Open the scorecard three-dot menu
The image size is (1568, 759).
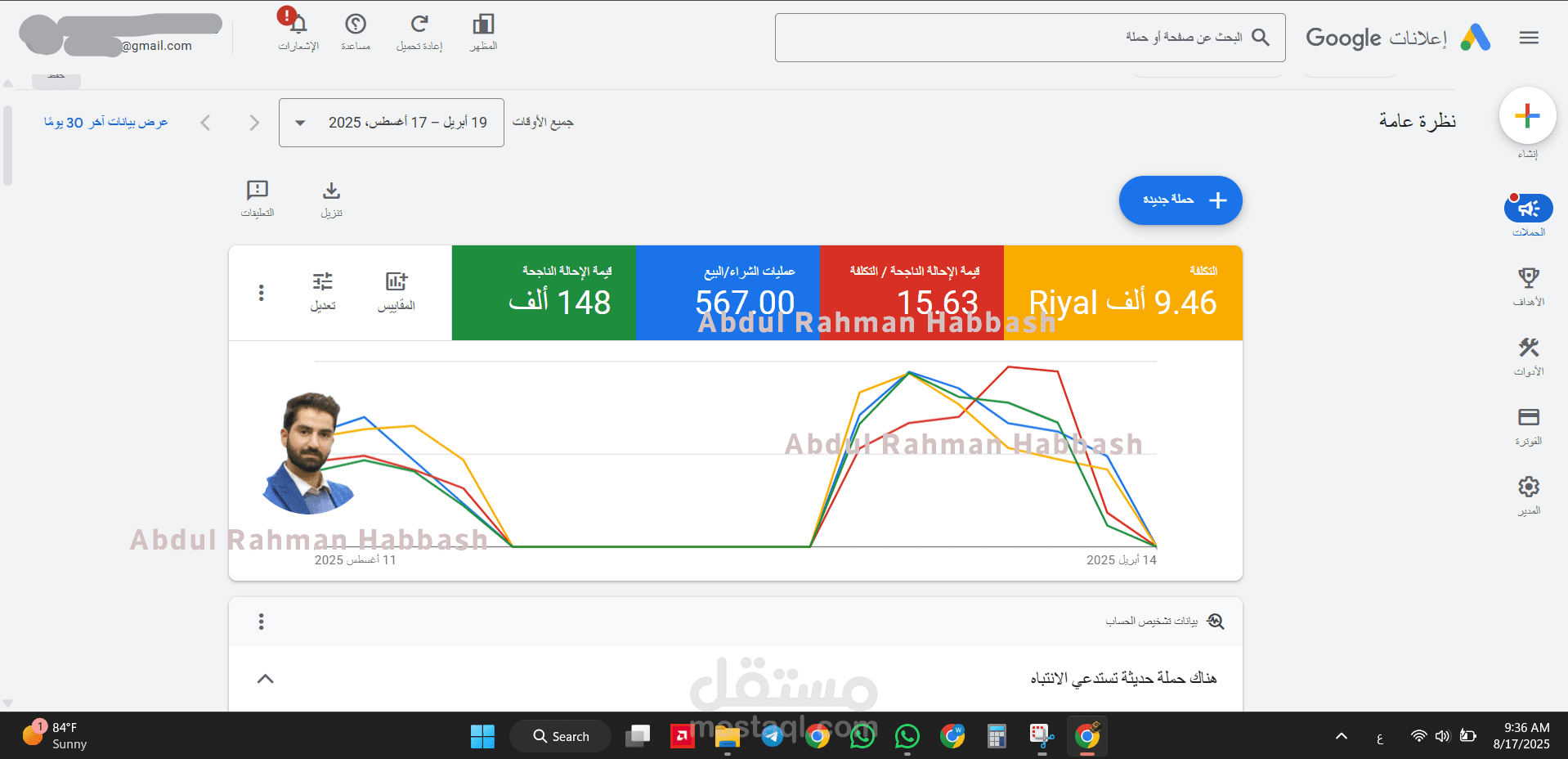pos(262,293)
